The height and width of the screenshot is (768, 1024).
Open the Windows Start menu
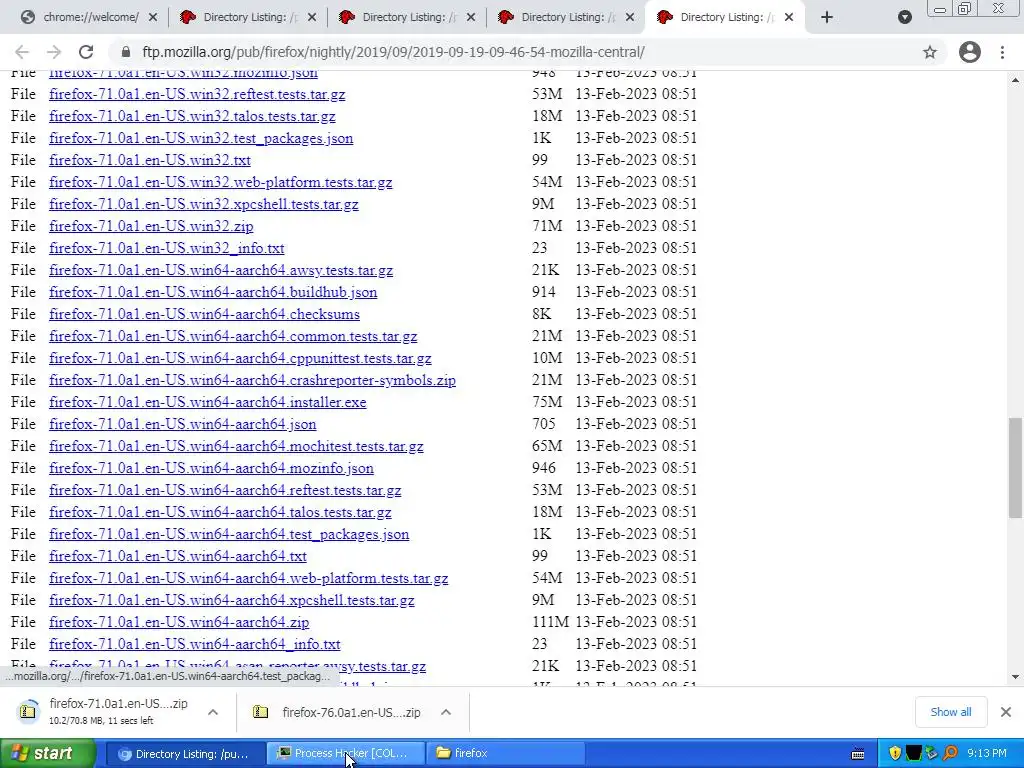tap(48, 754)
